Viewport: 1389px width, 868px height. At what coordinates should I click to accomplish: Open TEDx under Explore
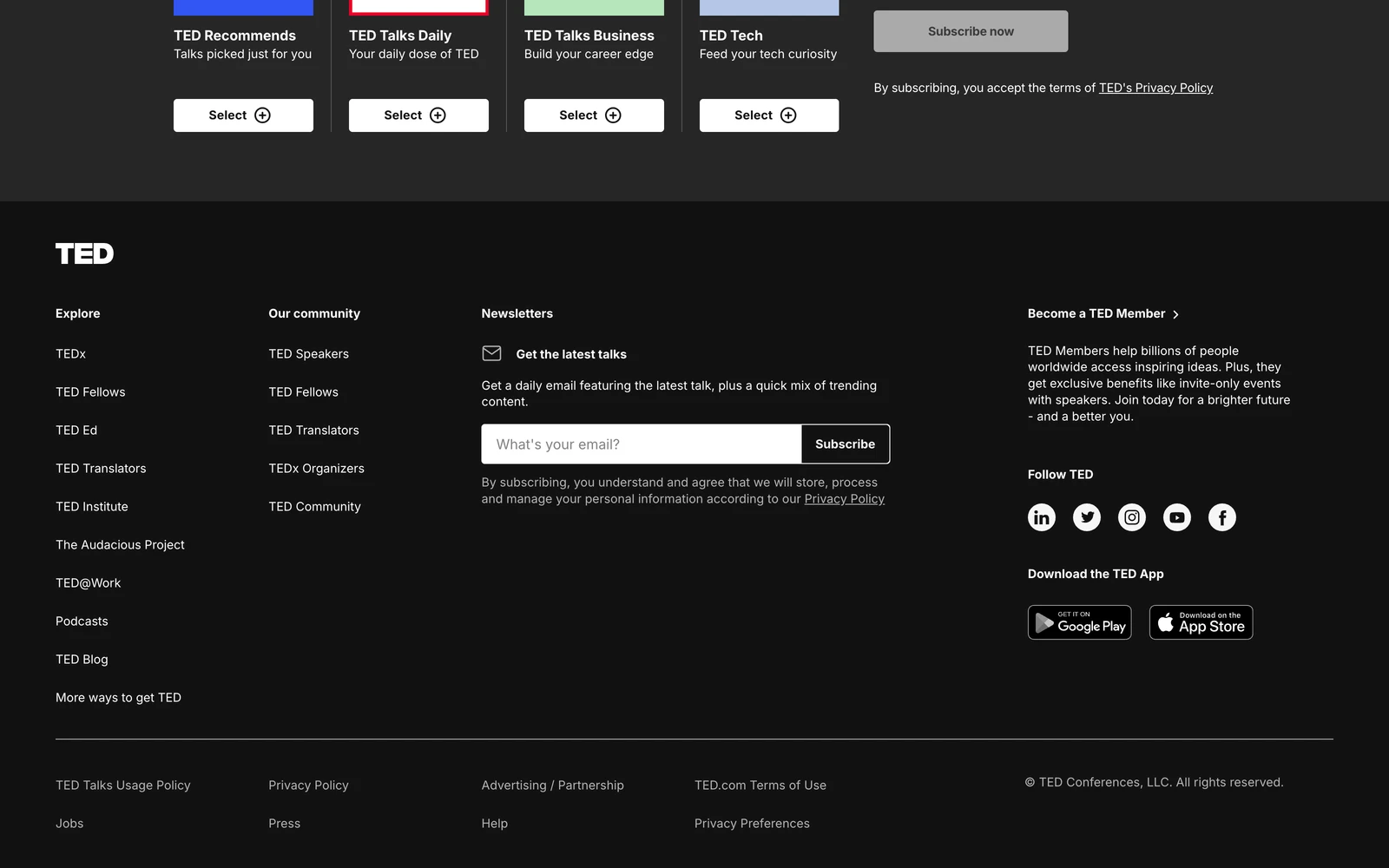pyautogui.click(x=70, y=354)
